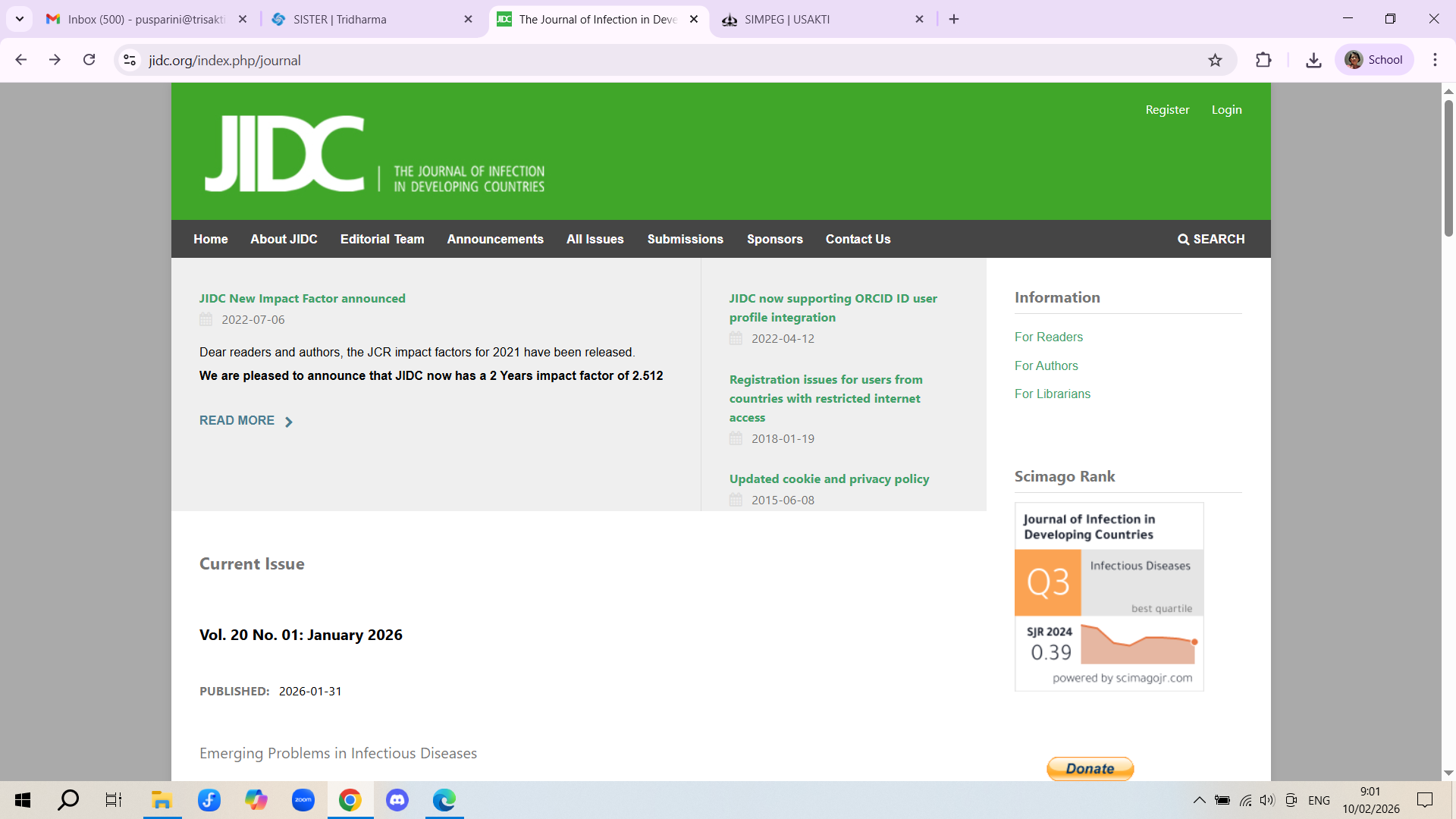Open Discord from the taskbar
The width and height of the screenshot is (1456, 819).
pyautogui.click(x=397, y=800)
